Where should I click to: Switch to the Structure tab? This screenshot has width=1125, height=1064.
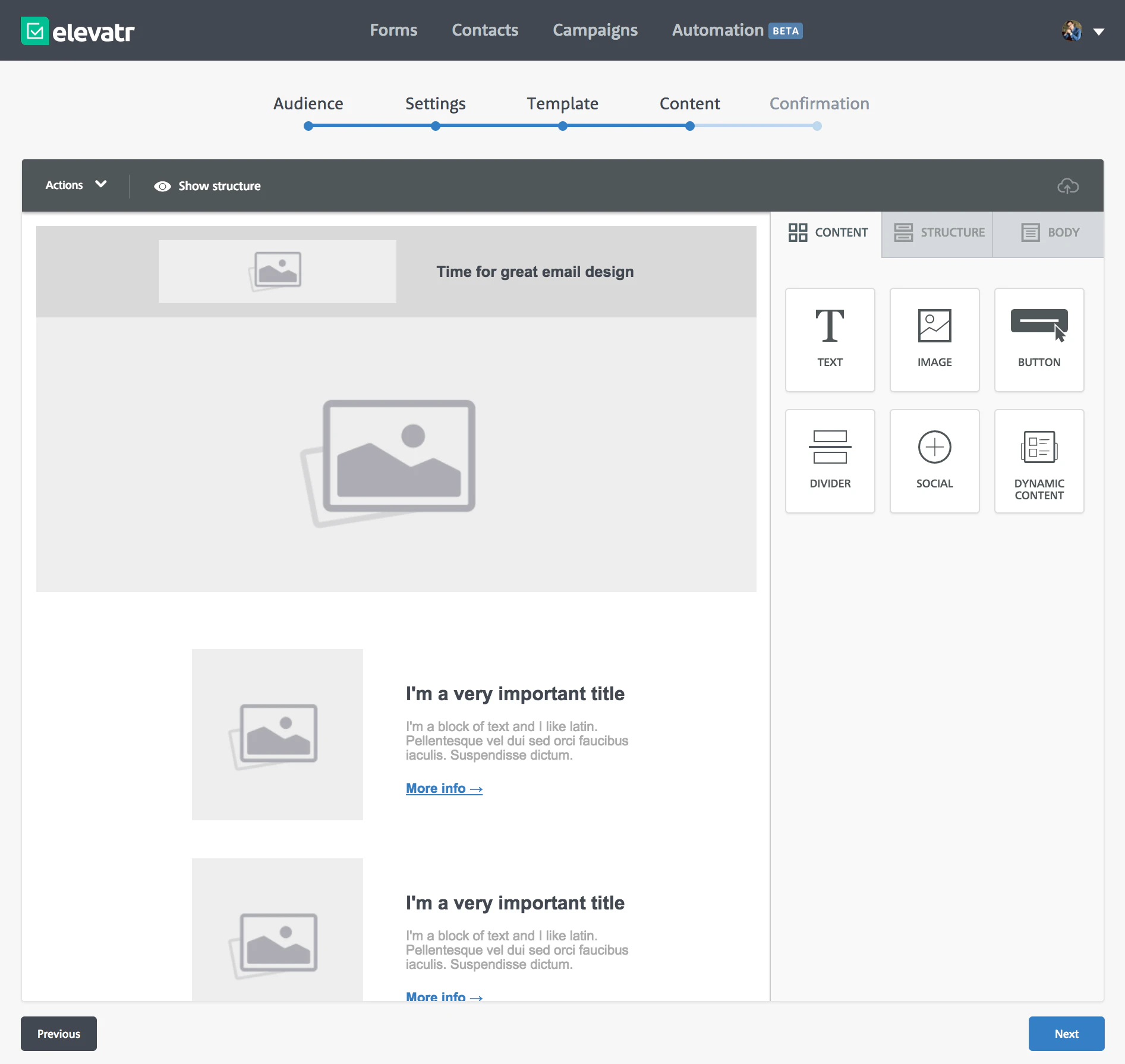coord(936,232)
